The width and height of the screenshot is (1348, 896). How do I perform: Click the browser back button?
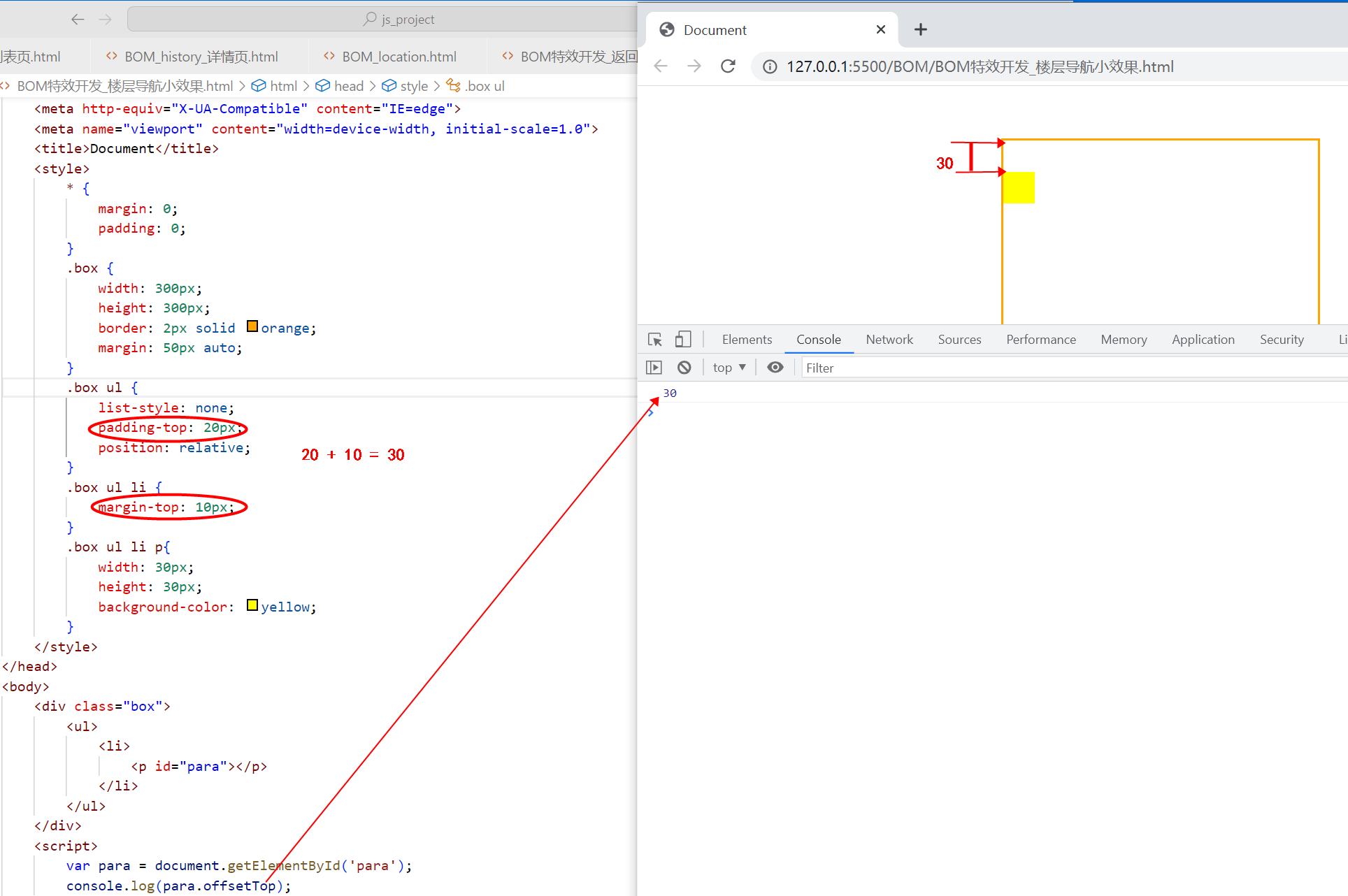[661, 66]
